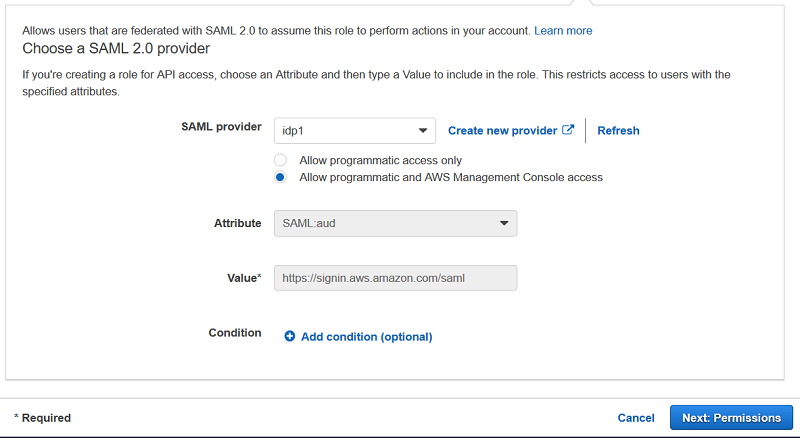
Task: Click the Attribute field label
Action: [237, 223]
